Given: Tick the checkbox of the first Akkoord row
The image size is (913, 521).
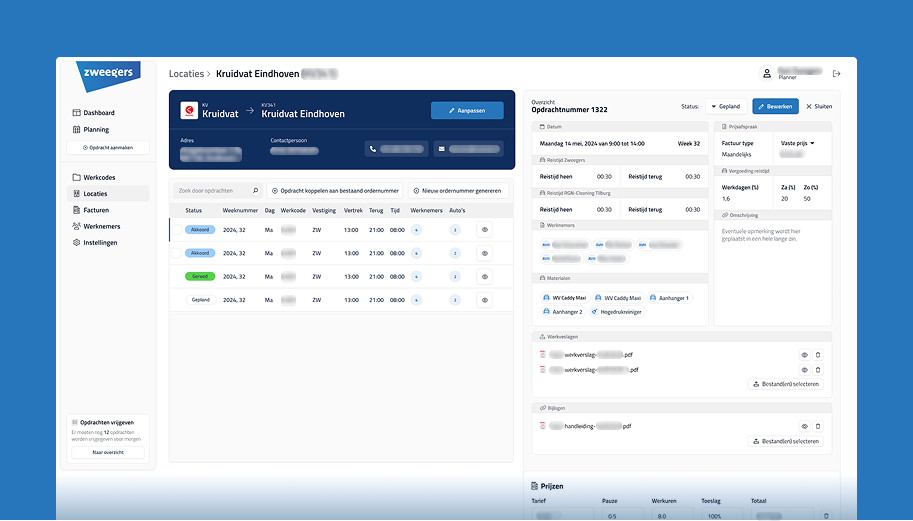Looking at the screenshot, I should pos(176,229).
